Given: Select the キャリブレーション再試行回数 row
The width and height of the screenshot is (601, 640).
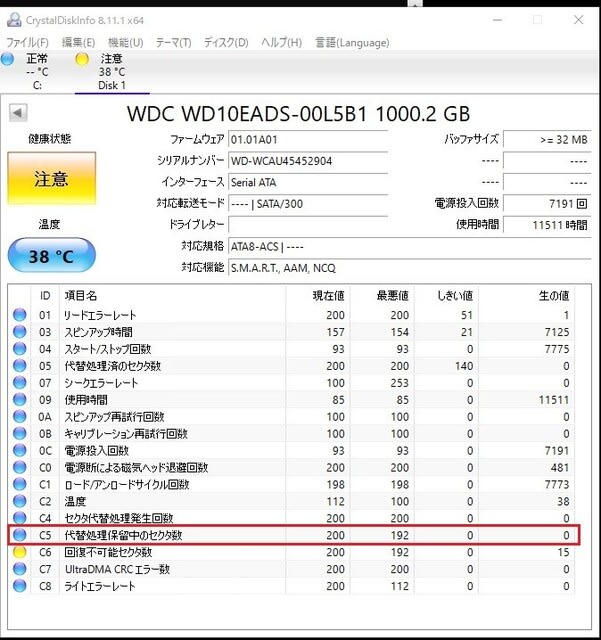Looking at the screenshot, I should tap(292, 433).
